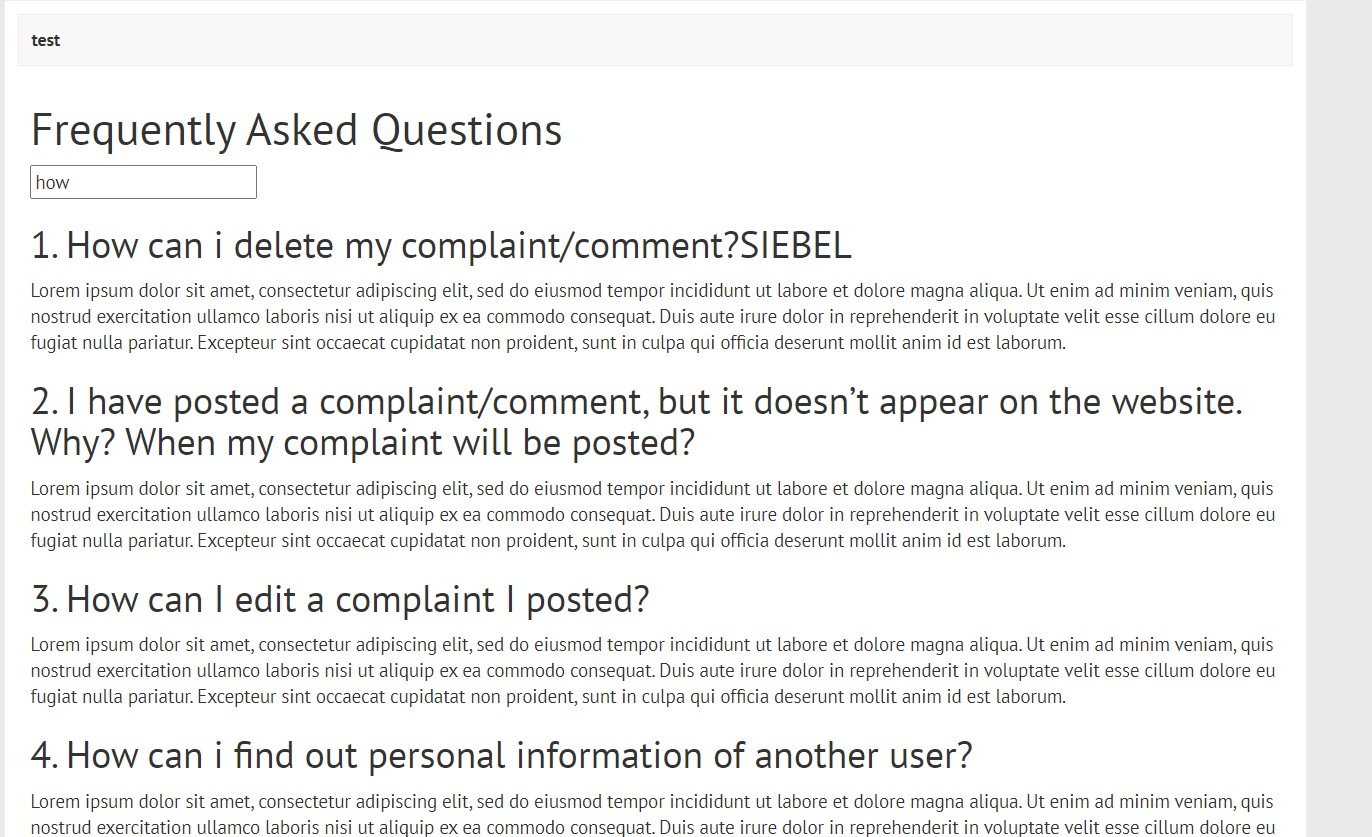Open the question about another user's personal information
Image resolution: width=1372 pixels, height=837 pixels.
point(501,755)
